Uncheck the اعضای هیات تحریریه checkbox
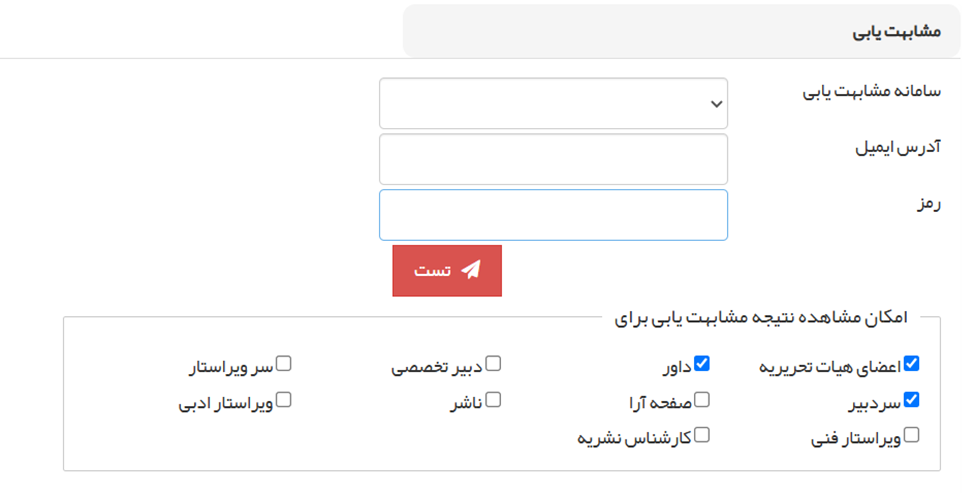This screenshot has height=493, width=975. pyautogui.click(x=911, y=364)
